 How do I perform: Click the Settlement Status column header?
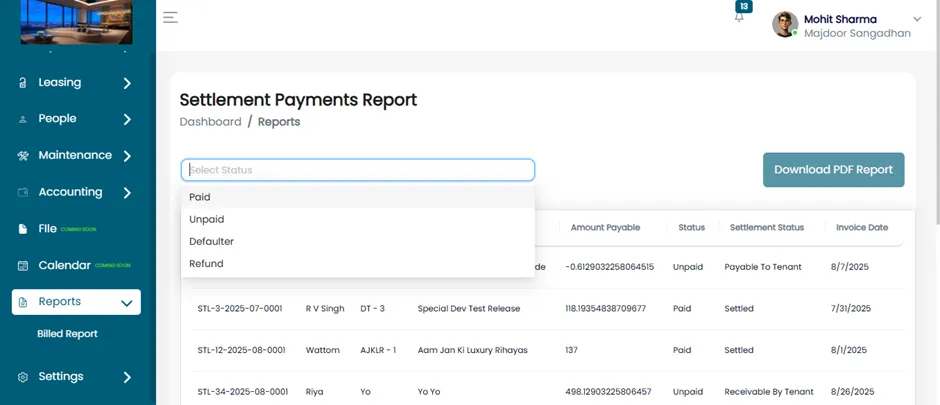pyautogui.click(x=767, y=228)
